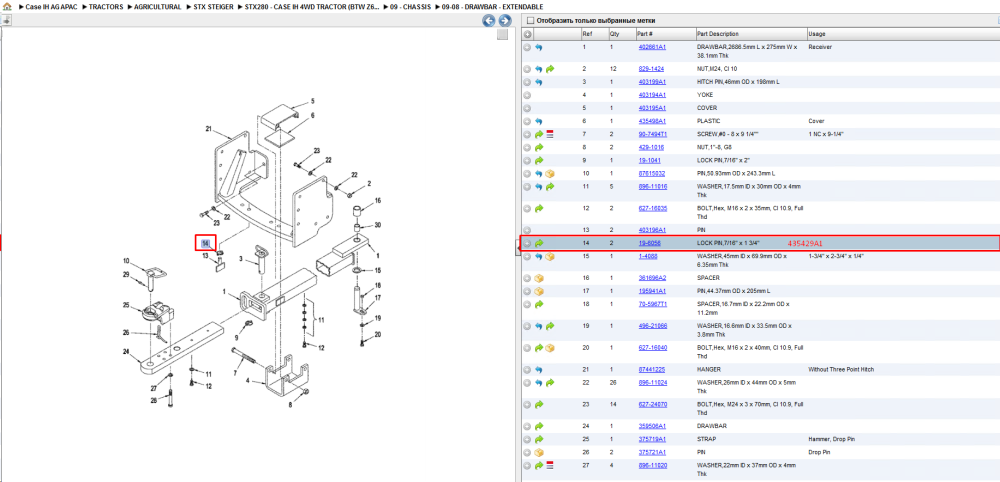This screenshot has width=1000, height=482.
Task: Click package box icon in row 10 PIN
Action: [x=550, y=173]
